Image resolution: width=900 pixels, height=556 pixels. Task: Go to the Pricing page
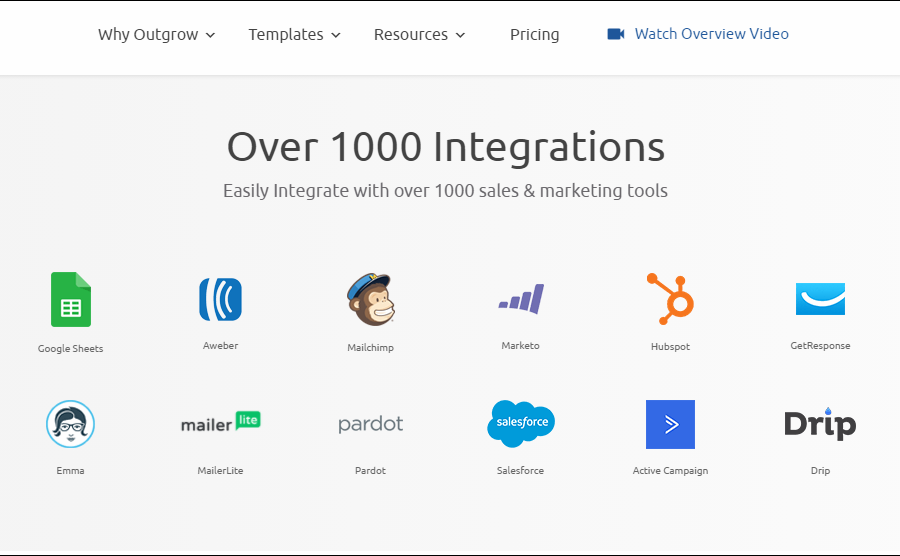pyautogui.click(x=534, y=35)
